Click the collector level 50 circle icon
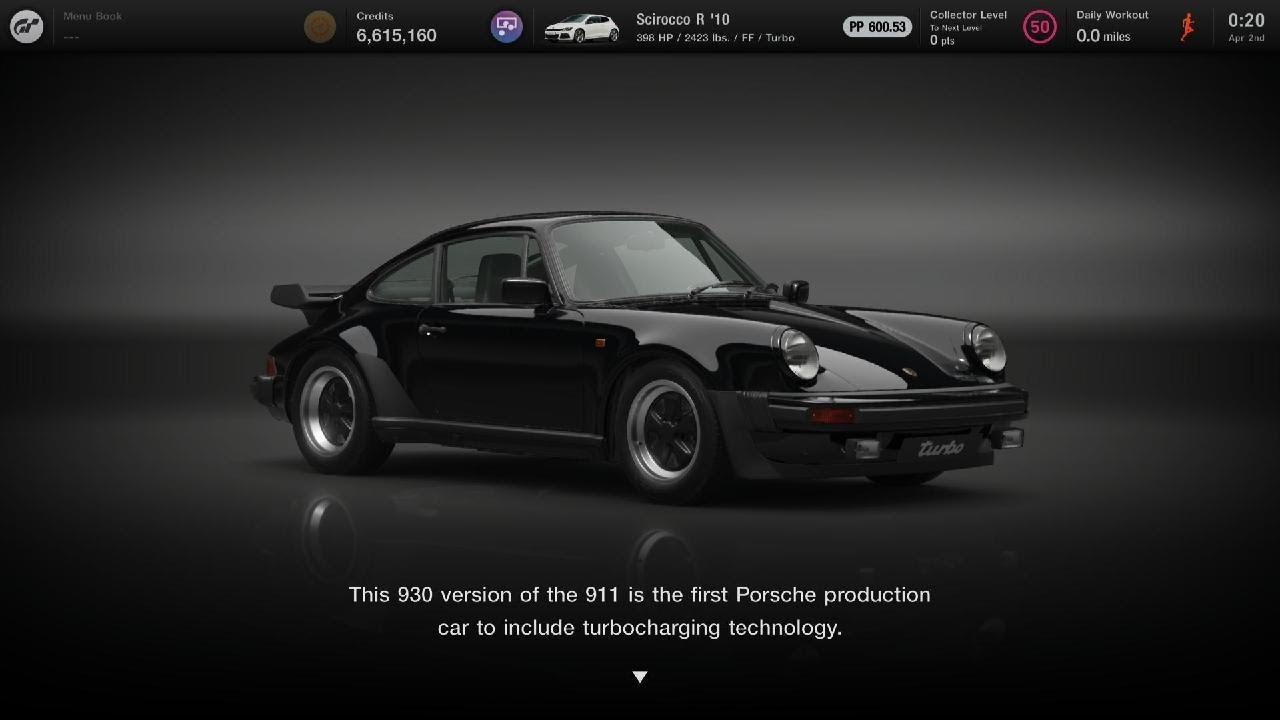 [1040, 27]
